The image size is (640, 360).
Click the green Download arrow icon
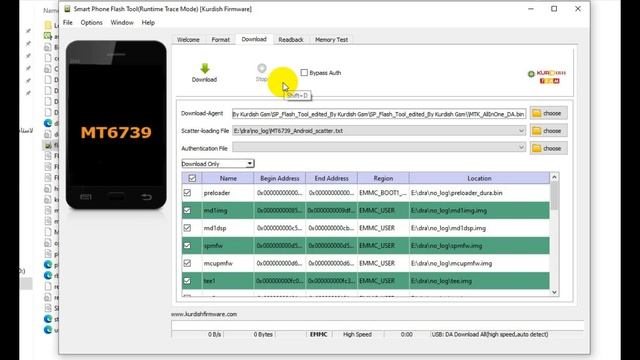205,68
